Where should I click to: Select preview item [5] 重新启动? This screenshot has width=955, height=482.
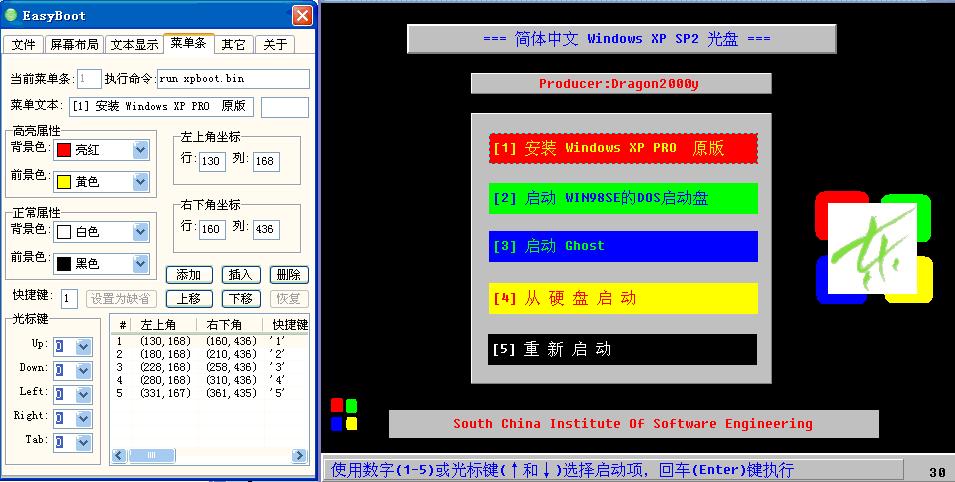click(622, 349)
